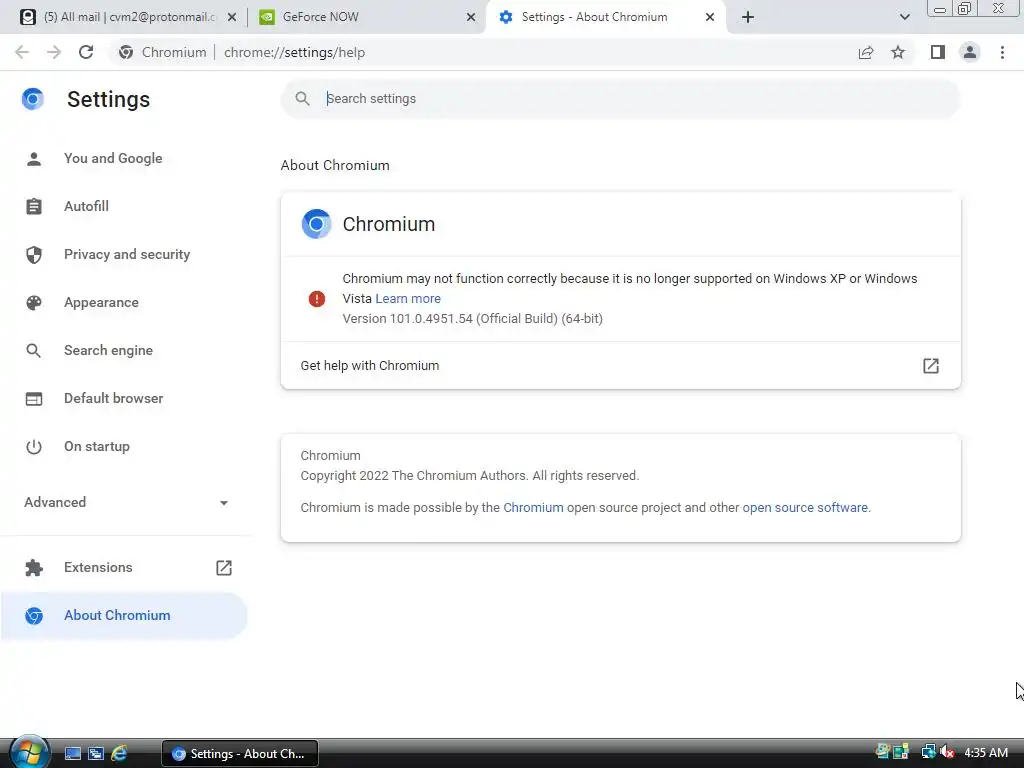Screen dimensions: 1024x768
Task: Click Show Desktop in quick launch
Action: point(72,754)
